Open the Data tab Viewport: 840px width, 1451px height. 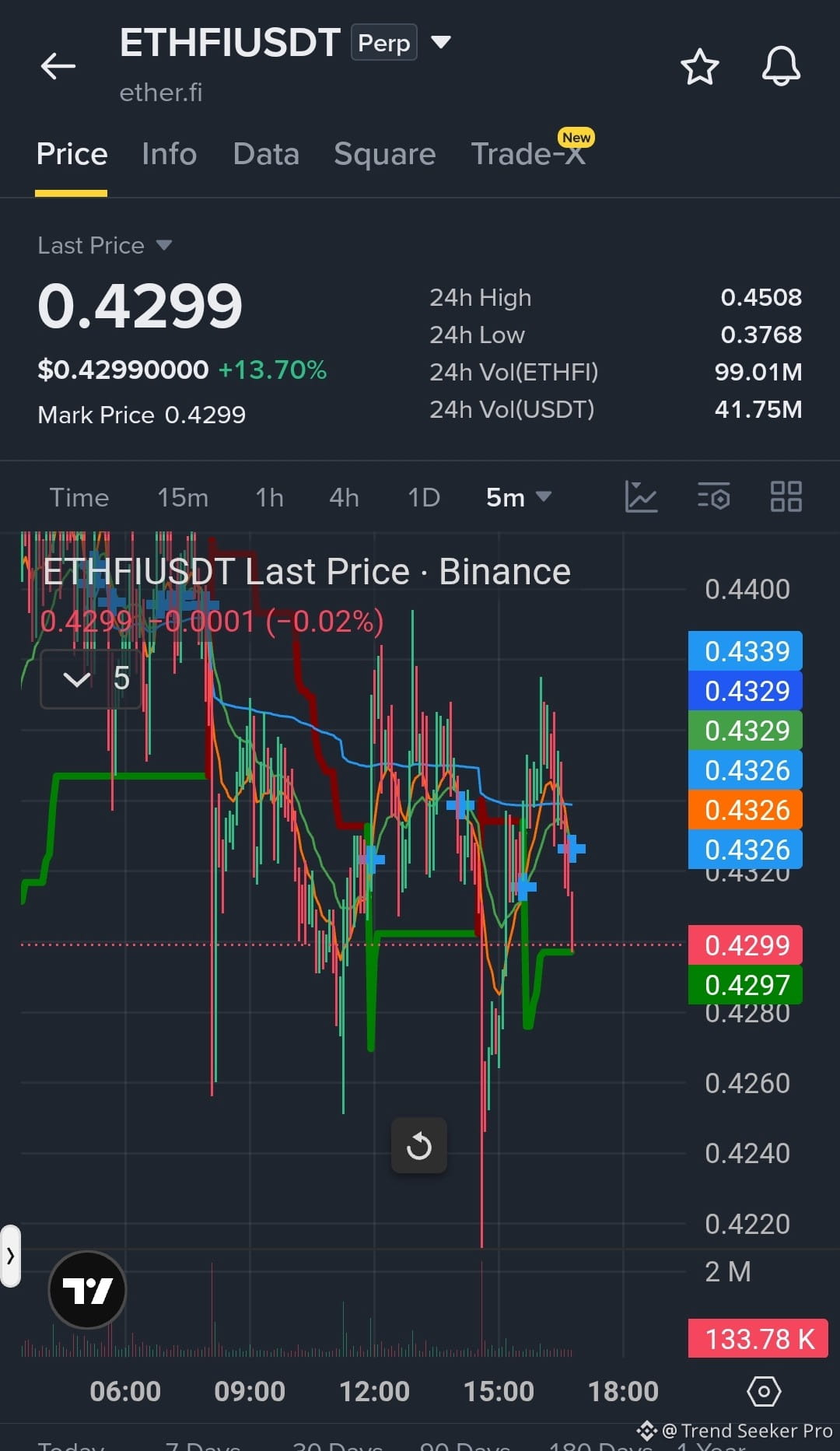tap(266, 154)
